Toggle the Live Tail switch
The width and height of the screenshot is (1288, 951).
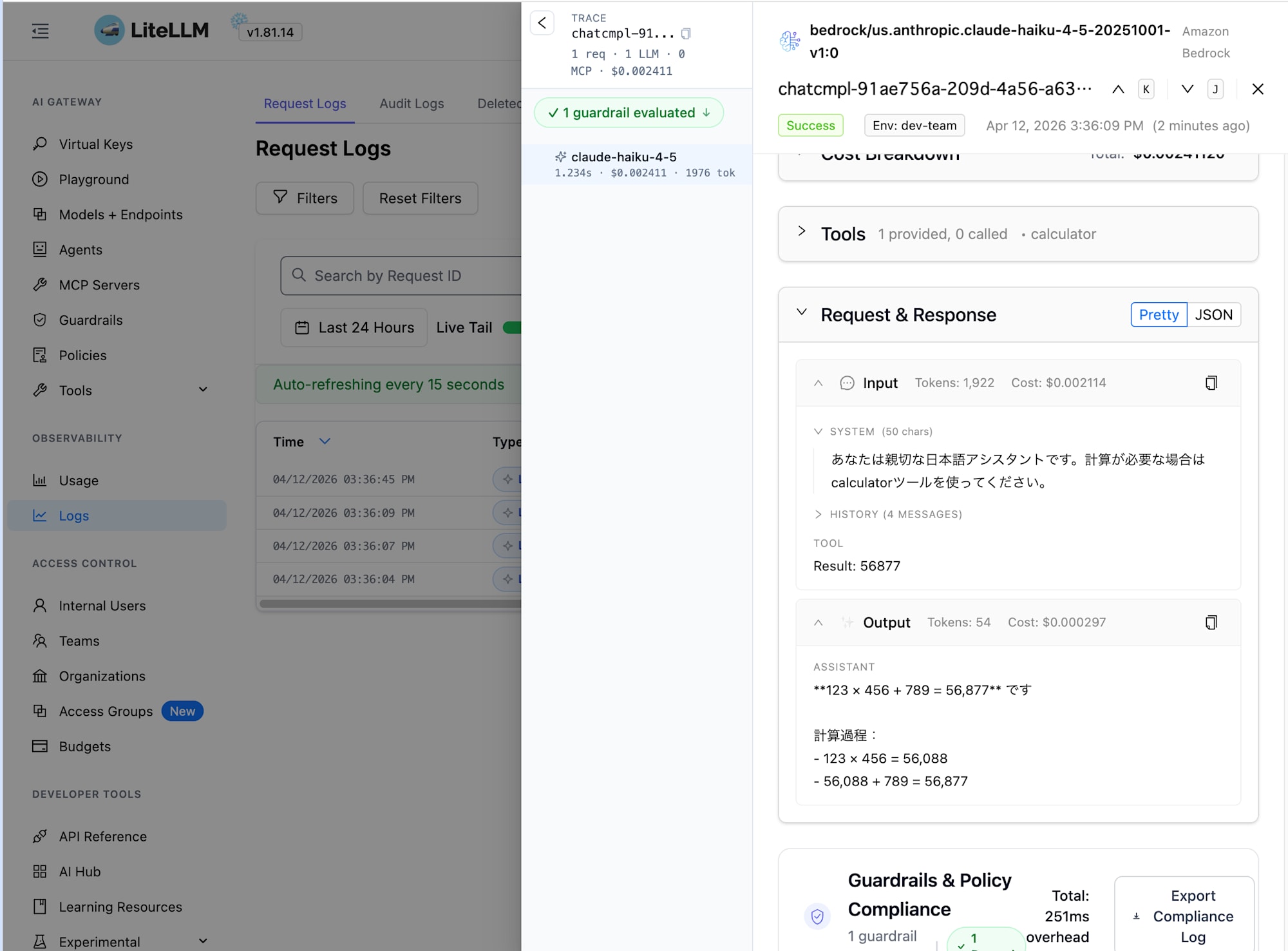click(x=513, y=327)
